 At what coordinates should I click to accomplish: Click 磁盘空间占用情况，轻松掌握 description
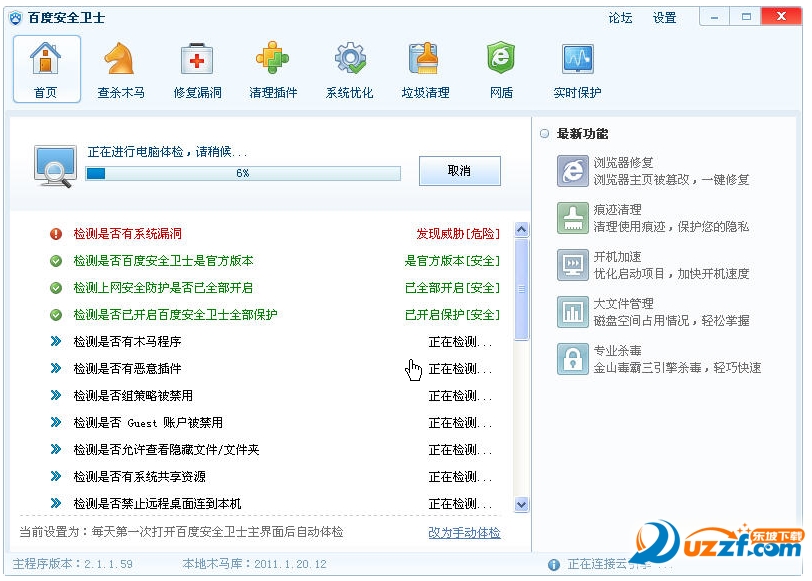click(671, 321)
